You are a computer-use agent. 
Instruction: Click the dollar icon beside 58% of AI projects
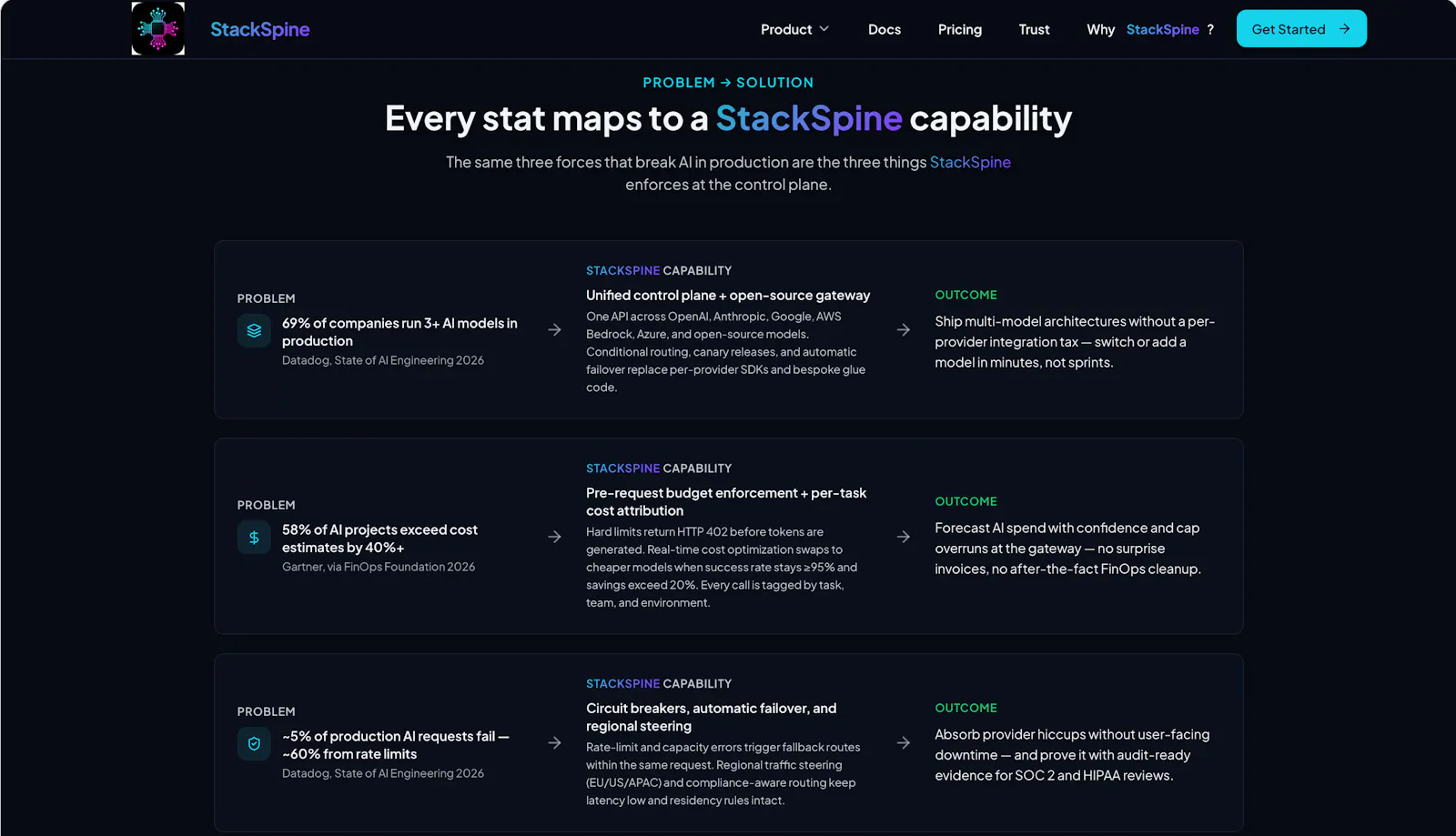(254, 538)
